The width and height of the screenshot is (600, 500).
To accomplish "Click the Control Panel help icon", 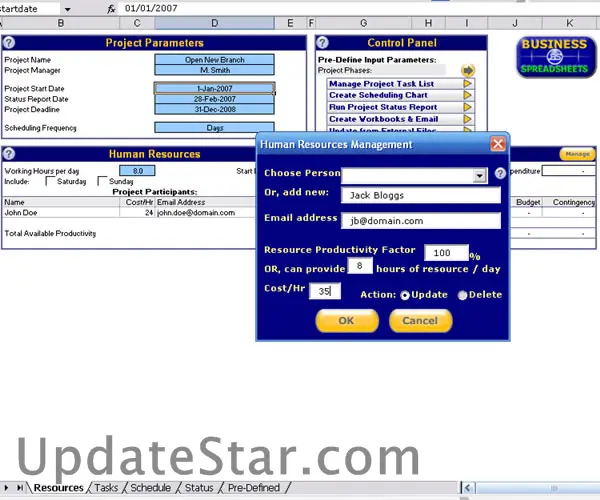I will (323, 42).
